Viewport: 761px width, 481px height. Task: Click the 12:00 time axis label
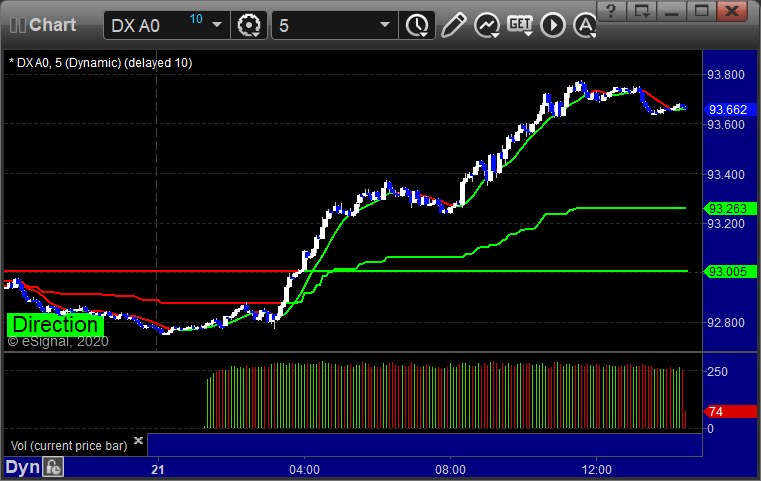click(x=596, y=470)
